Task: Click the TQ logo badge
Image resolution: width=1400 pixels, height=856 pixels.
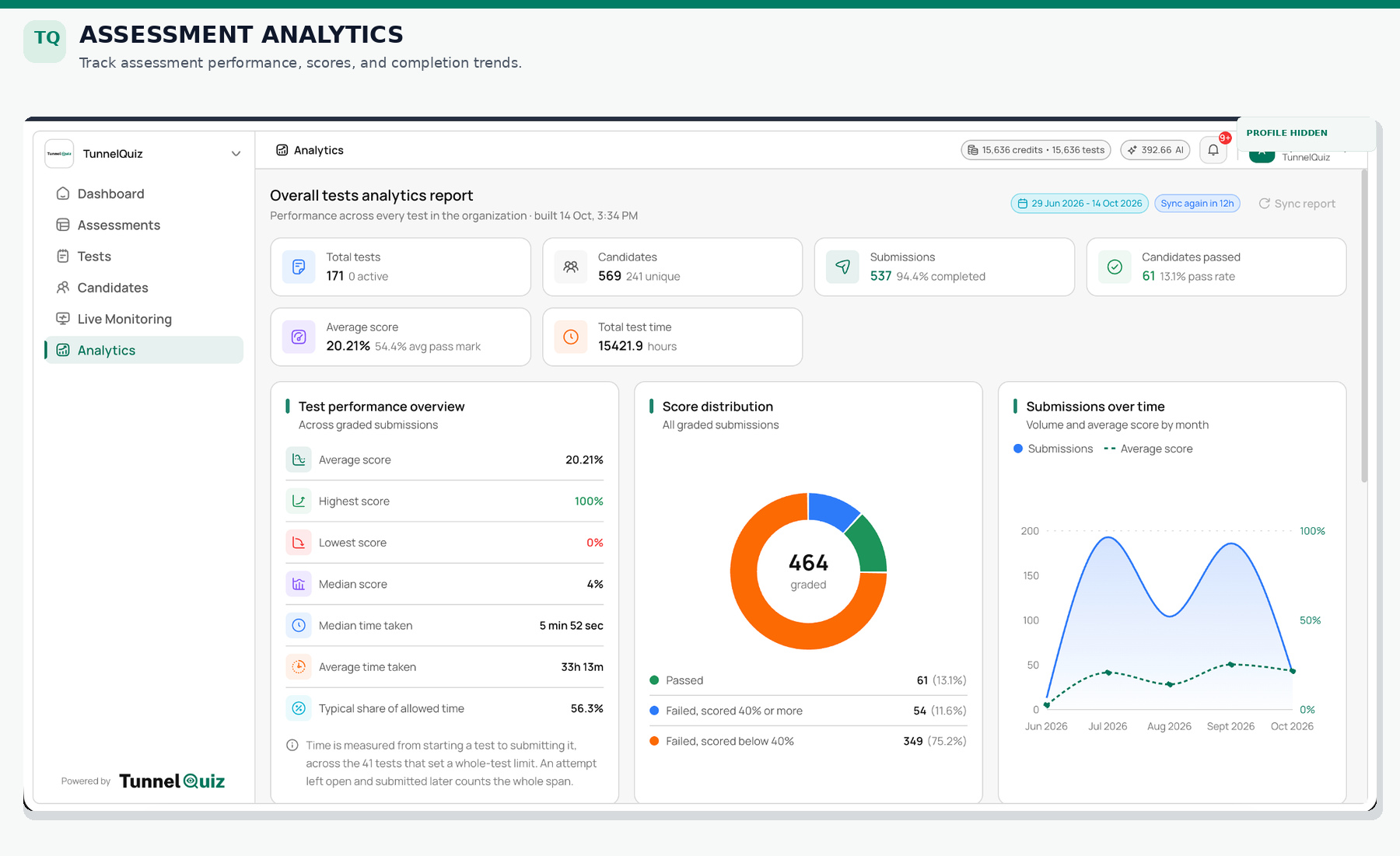Action: tap(45, 41)
